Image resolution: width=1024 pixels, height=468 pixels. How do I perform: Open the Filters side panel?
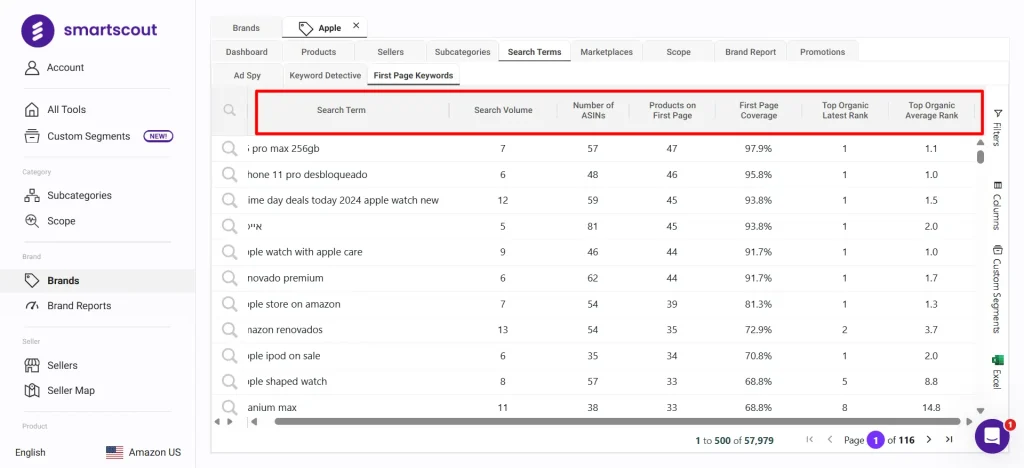[x=997, y=127]
